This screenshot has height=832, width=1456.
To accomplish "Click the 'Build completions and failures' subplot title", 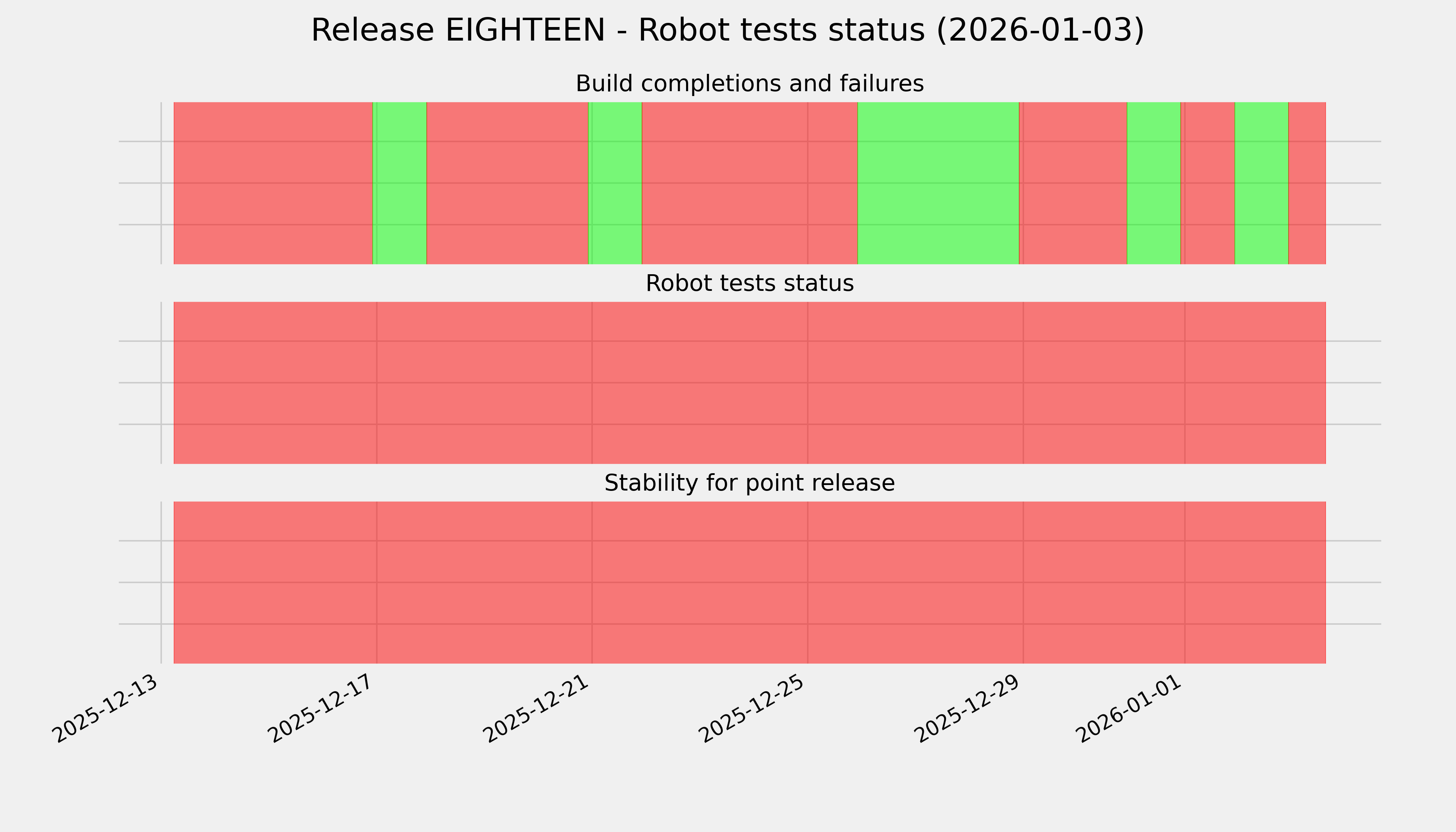I will click(x=749, y=84).
